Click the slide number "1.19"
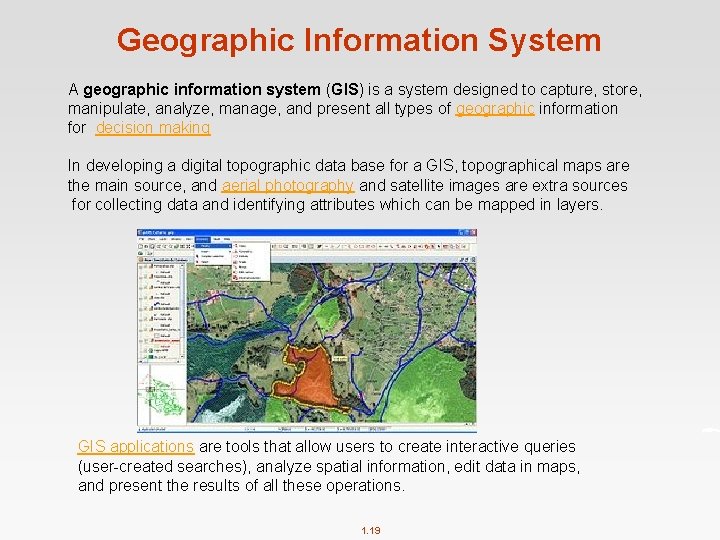 pyautogui.click(x=371, y=530)
